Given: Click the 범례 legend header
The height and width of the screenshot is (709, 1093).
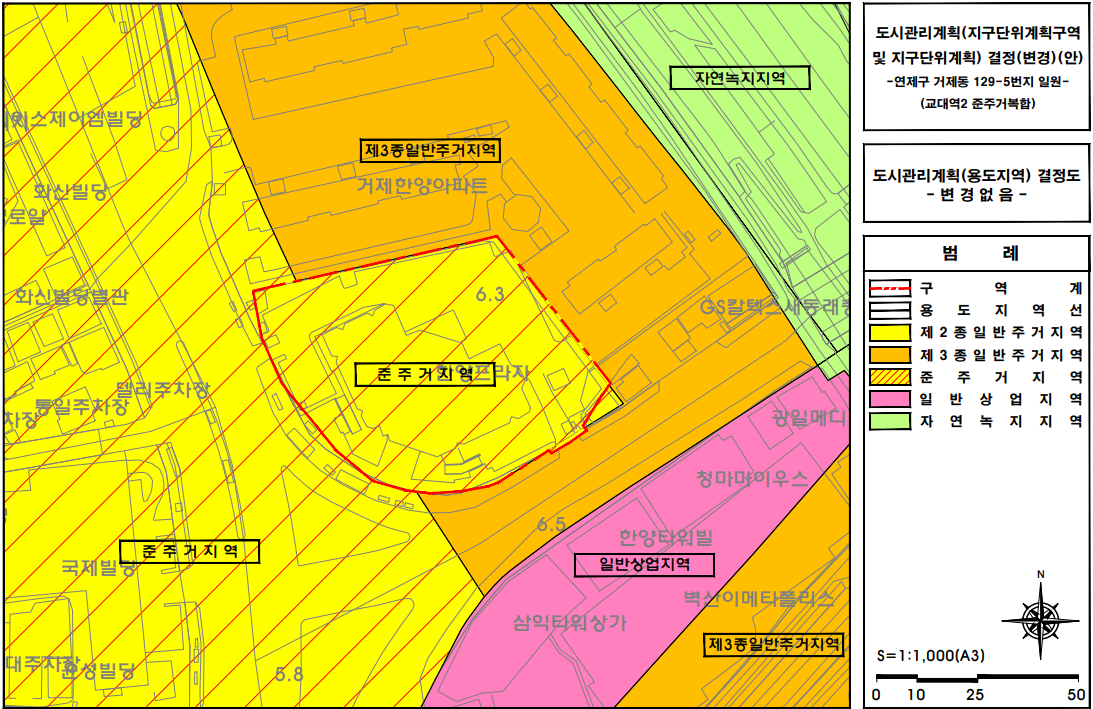Looking at the screenshot, I should [975, 253].
